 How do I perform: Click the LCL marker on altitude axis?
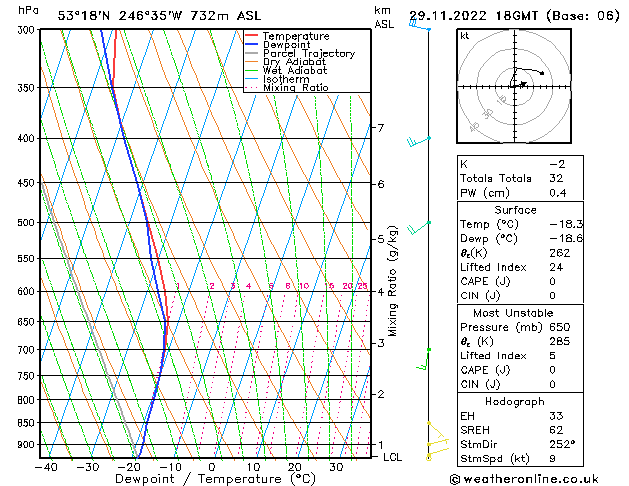tap(390, 457)
